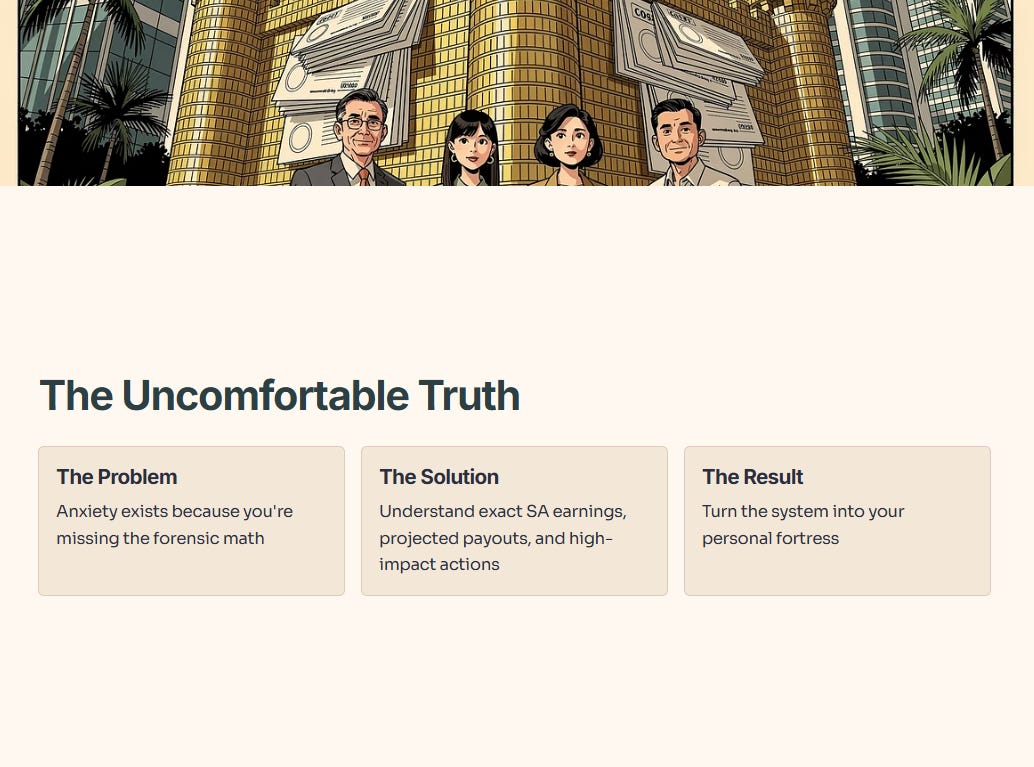1034x767 pixels.
Task: Click the "missing the forensic math" text
Action: (x=160, y=538)
